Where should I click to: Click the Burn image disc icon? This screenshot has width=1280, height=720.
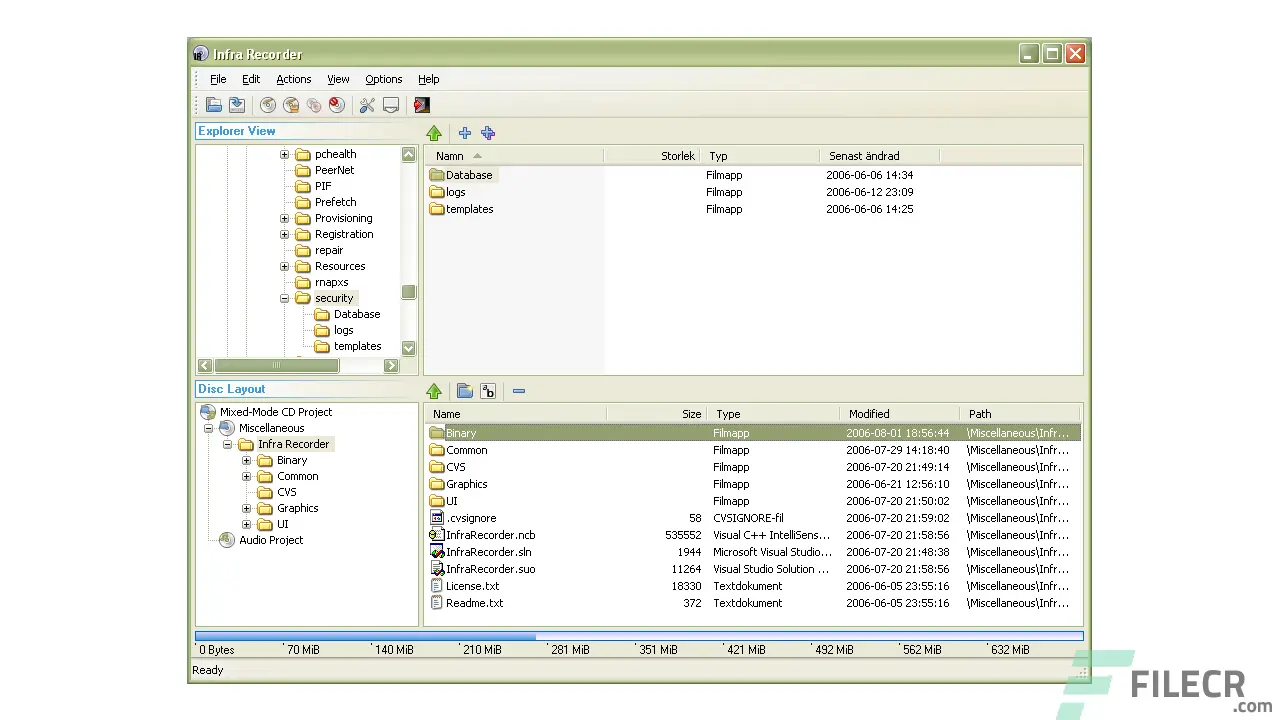point(291,105)
